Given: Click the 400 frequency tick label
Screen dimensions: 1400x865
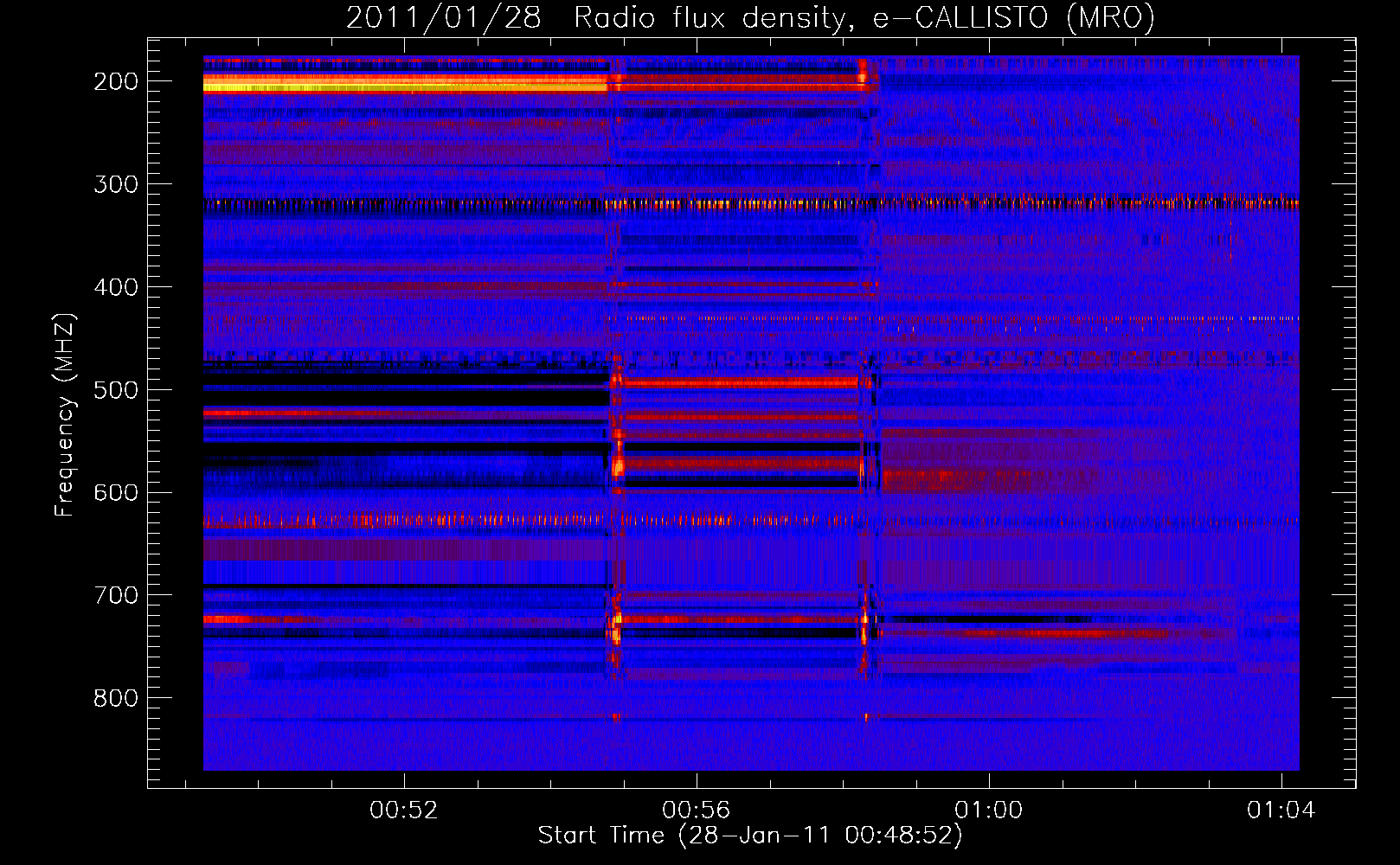Looking at the screenshot, I should 116,287.
